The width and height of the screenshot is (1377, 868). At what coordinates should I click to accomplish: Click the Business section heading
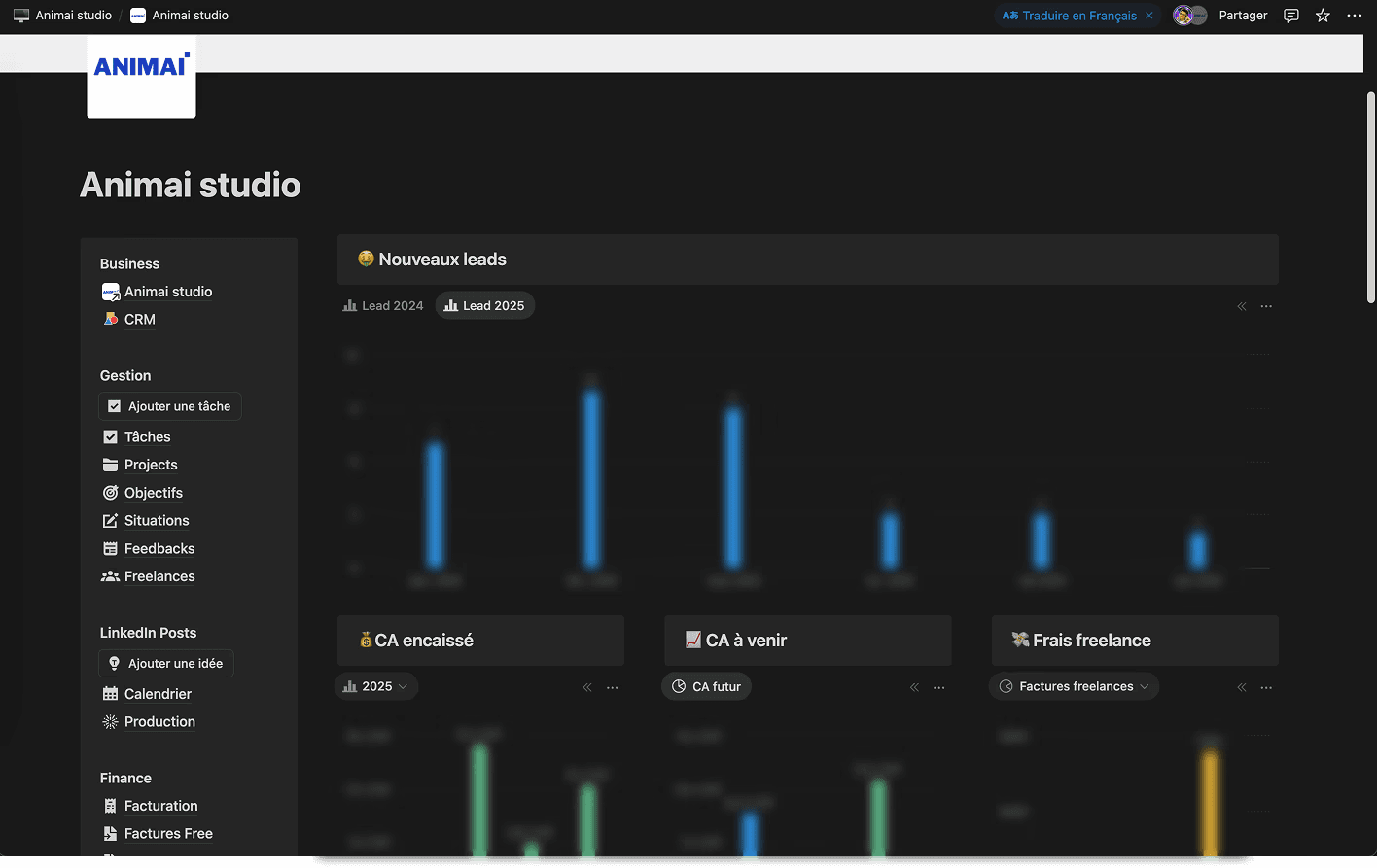pos(129,264)
